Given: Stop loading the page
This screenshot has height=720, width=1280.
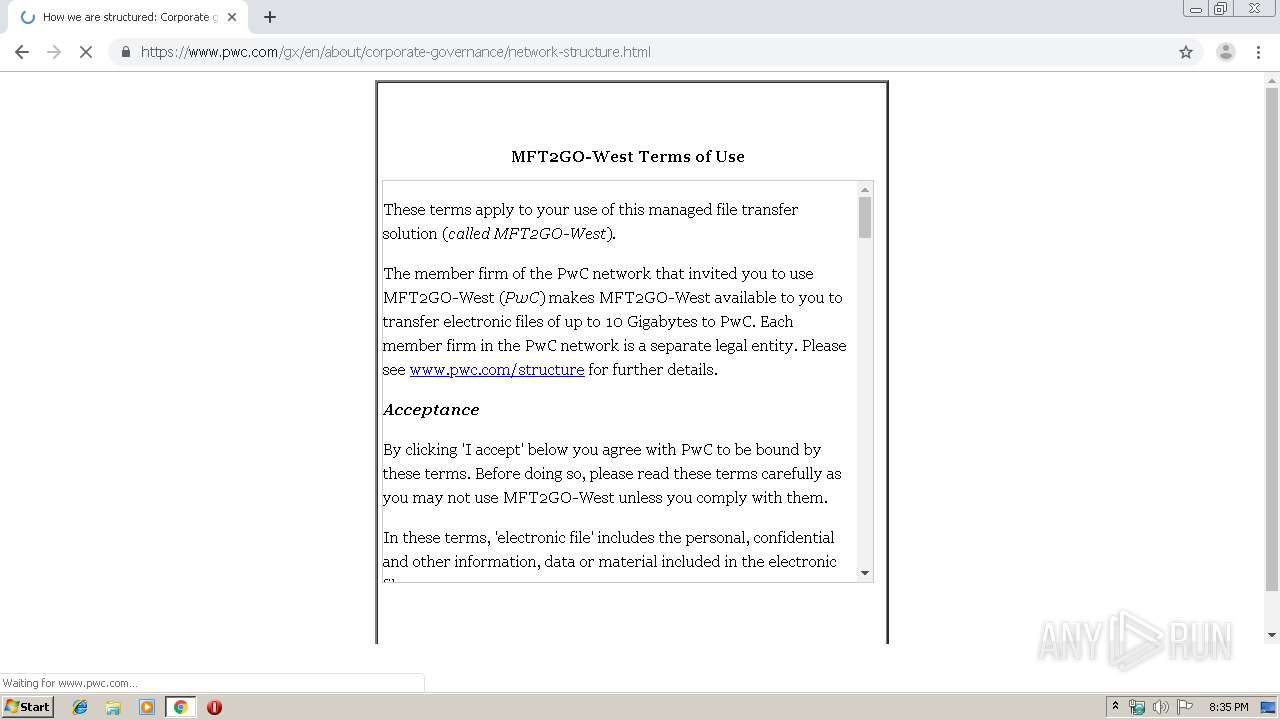Looking at the screenshot, I should (86, 52).
